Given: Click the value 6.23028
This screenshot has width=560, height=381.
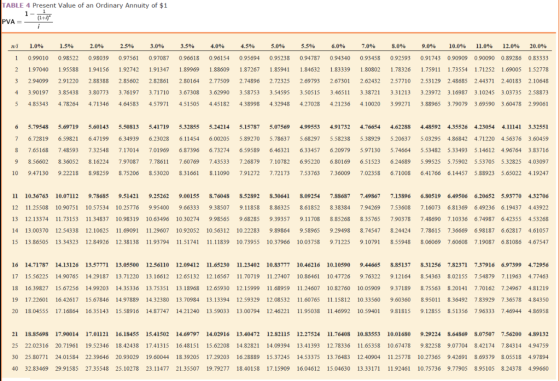Looking at the screenshot, I should tap(159, 139).
